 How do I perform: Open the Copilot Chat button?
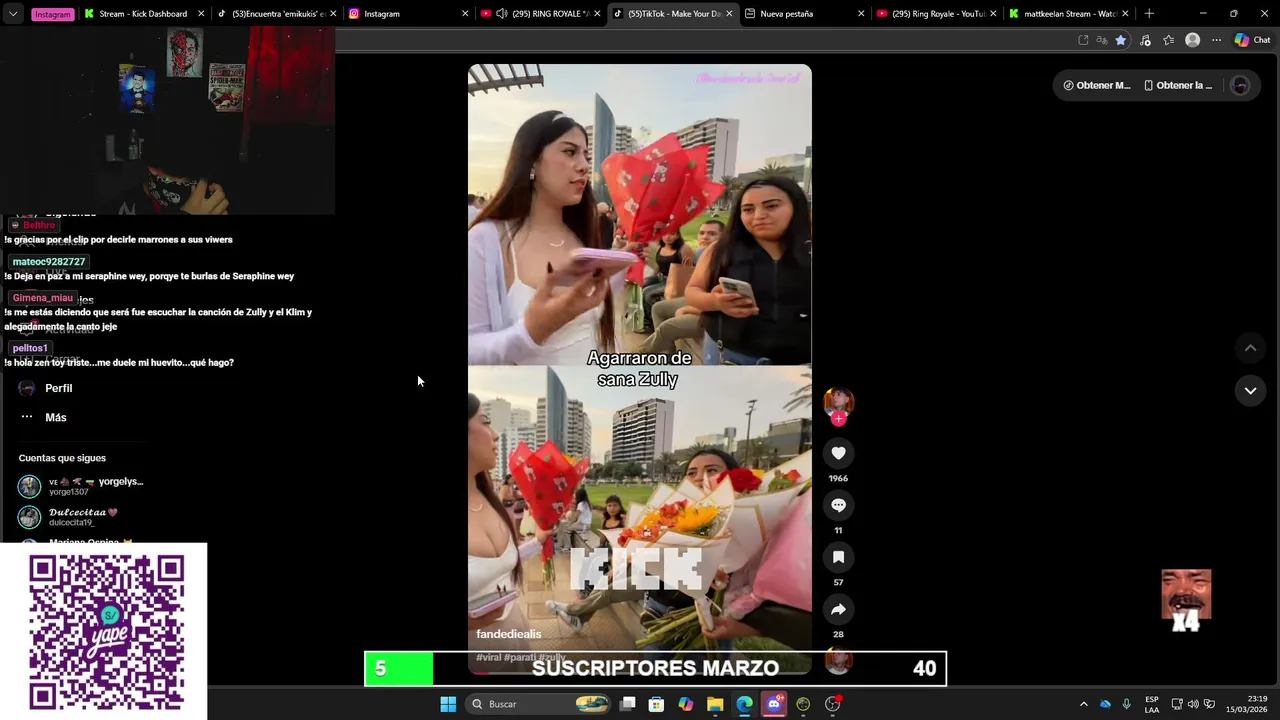(1252, 40)
